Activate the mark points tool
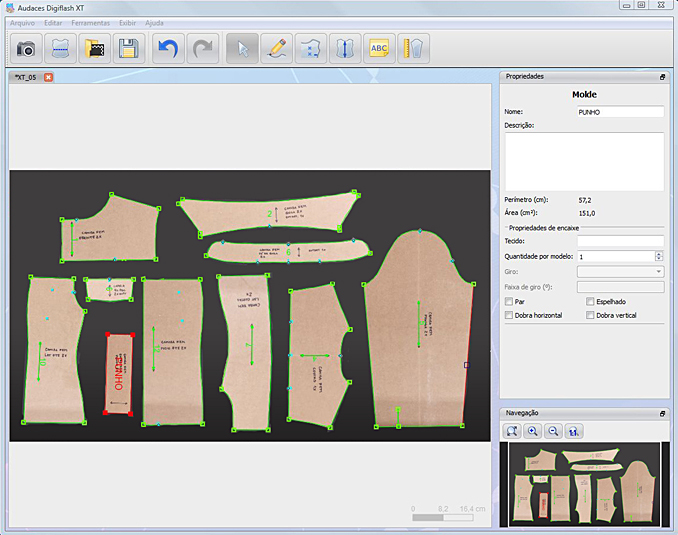This screenshot has height=535, width=678. [x=311, y=48]
